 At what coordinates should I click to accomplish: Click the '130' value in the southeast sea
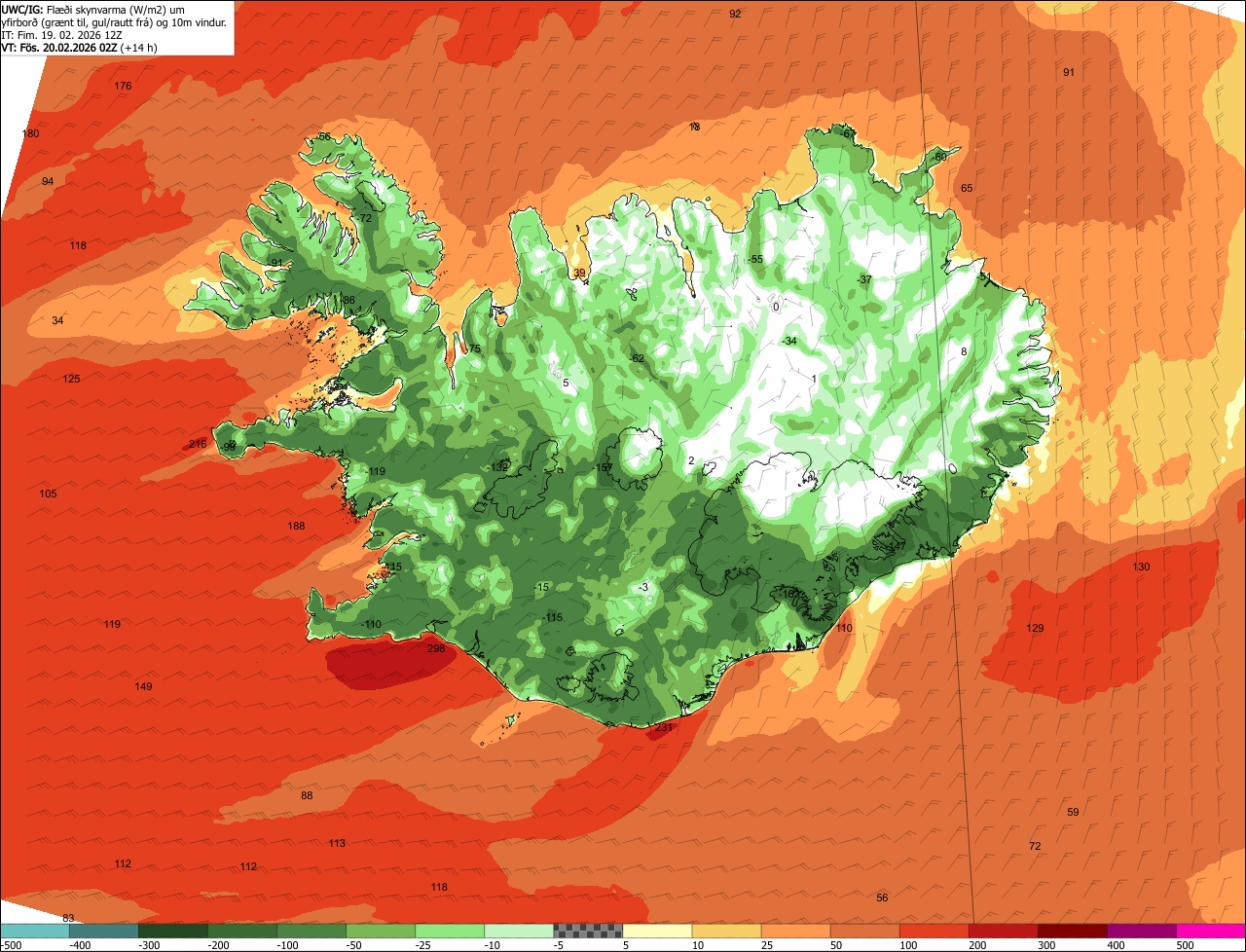coord(1141,567)
